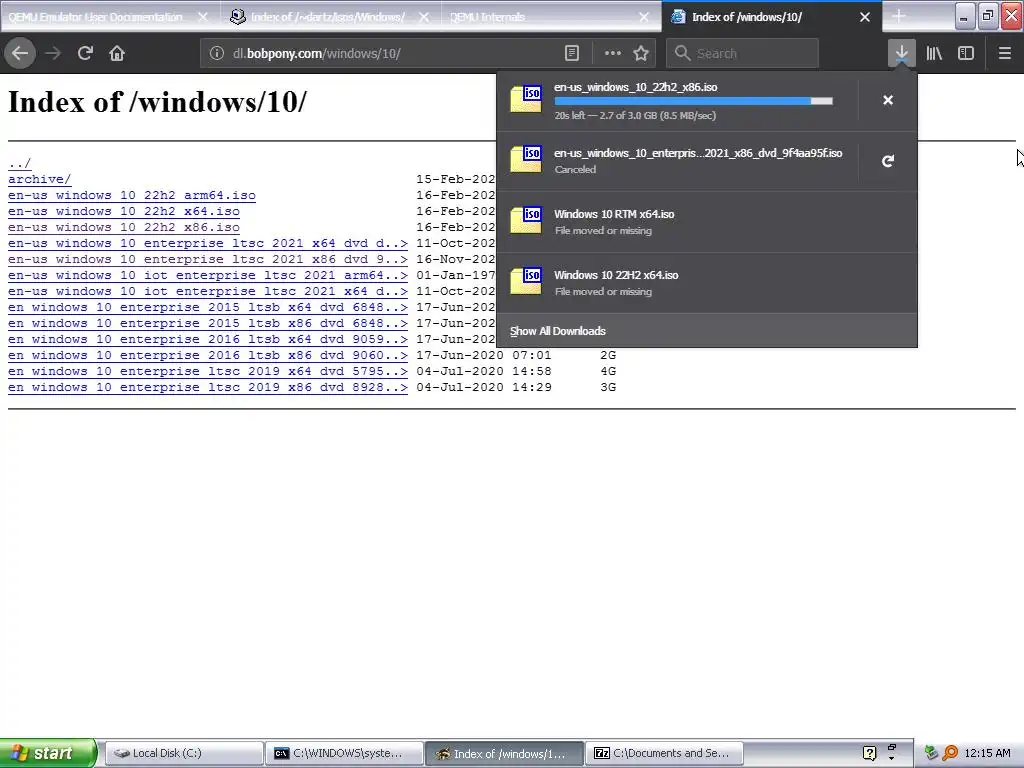Open enterprise 2016 ltsb x86 dvd link
This screenshot has height=768, width=1024.
(208, 355)
